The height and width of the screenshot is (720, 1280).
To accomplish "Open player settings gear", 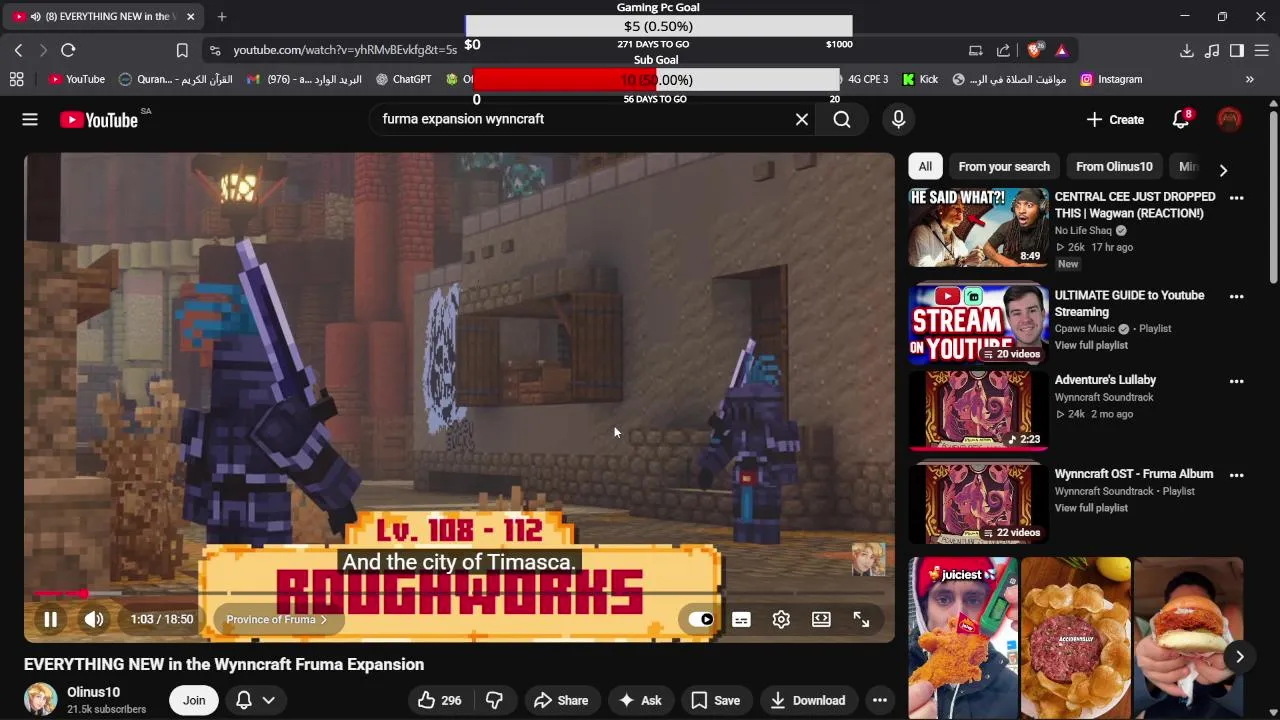I will point(781,620).
